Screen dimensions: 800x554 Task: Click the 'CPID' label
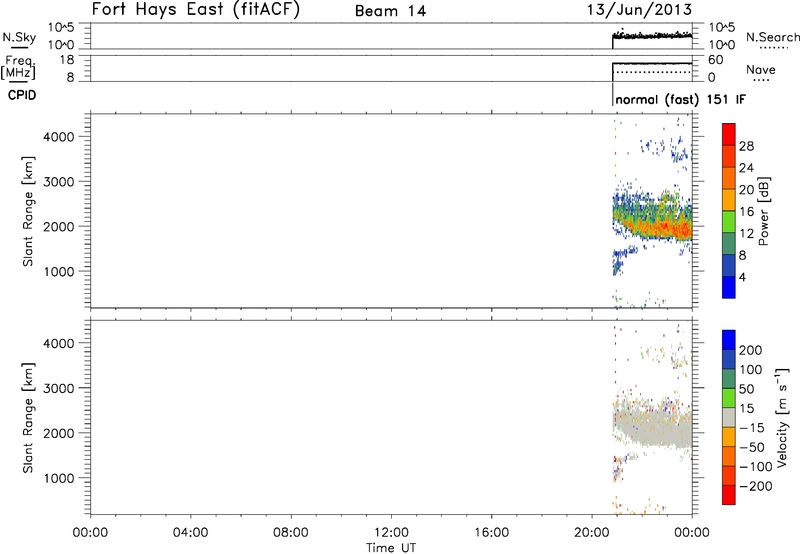coord(22,95)
